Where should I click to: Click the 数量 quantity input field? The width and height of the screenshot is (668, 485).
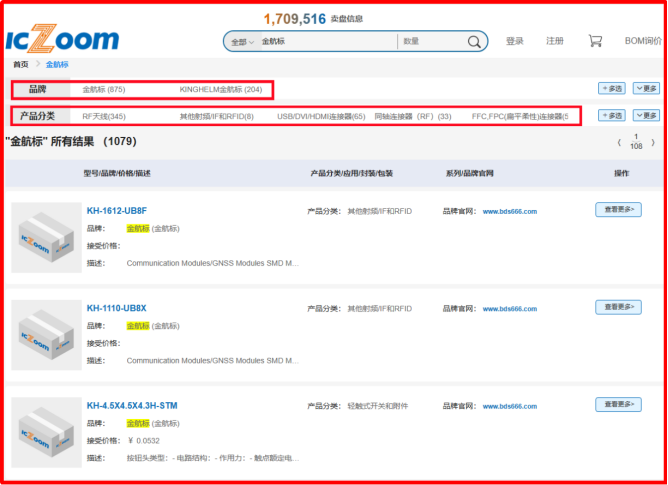[x=428, y=42]
